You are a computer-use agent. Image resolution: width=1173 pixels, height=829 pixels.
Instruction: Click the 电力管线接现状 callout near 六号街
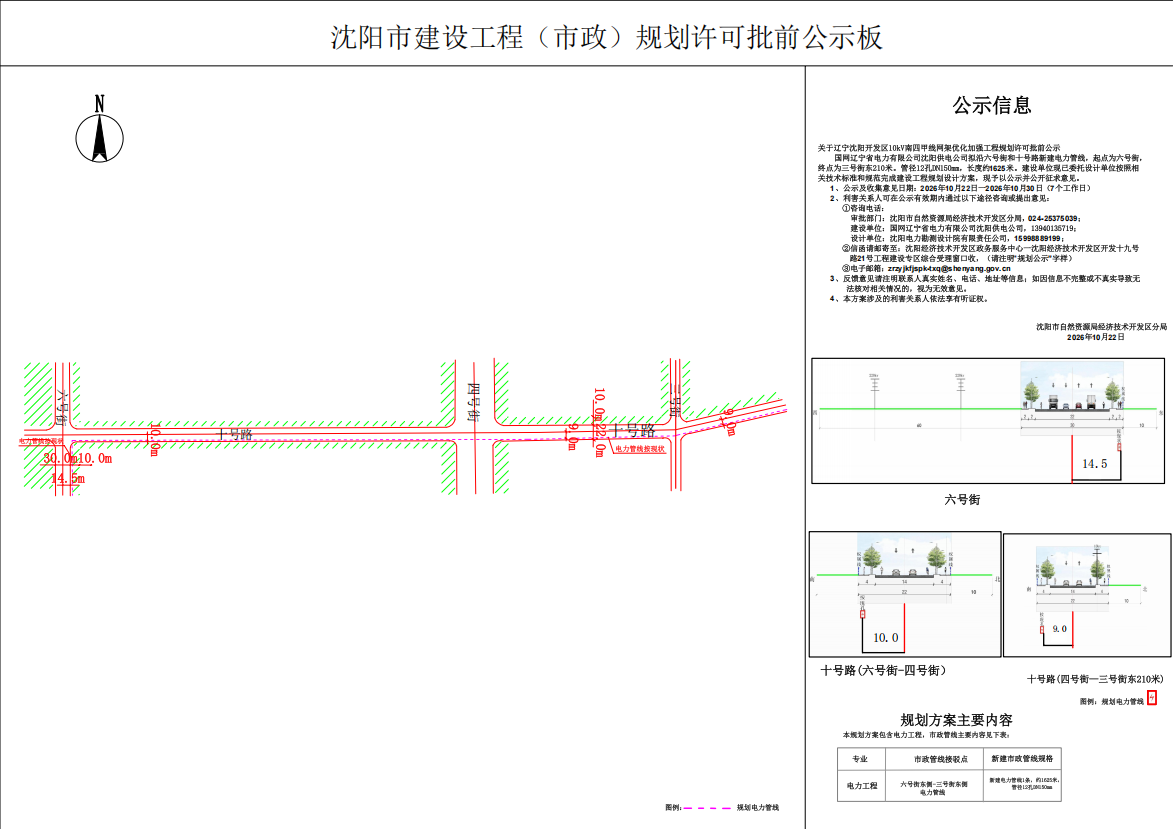tap(41, 441)
